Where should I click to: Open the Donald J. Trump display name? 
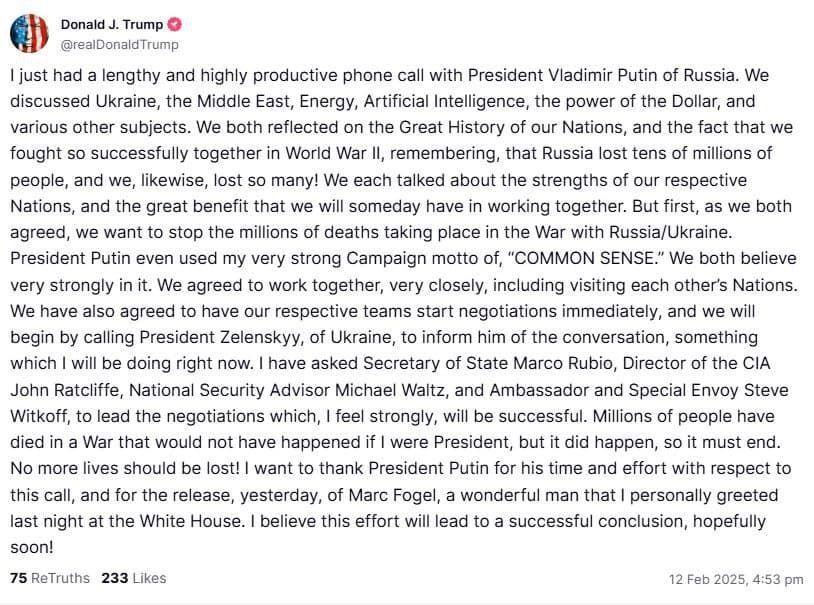click(x=113, y=24)
